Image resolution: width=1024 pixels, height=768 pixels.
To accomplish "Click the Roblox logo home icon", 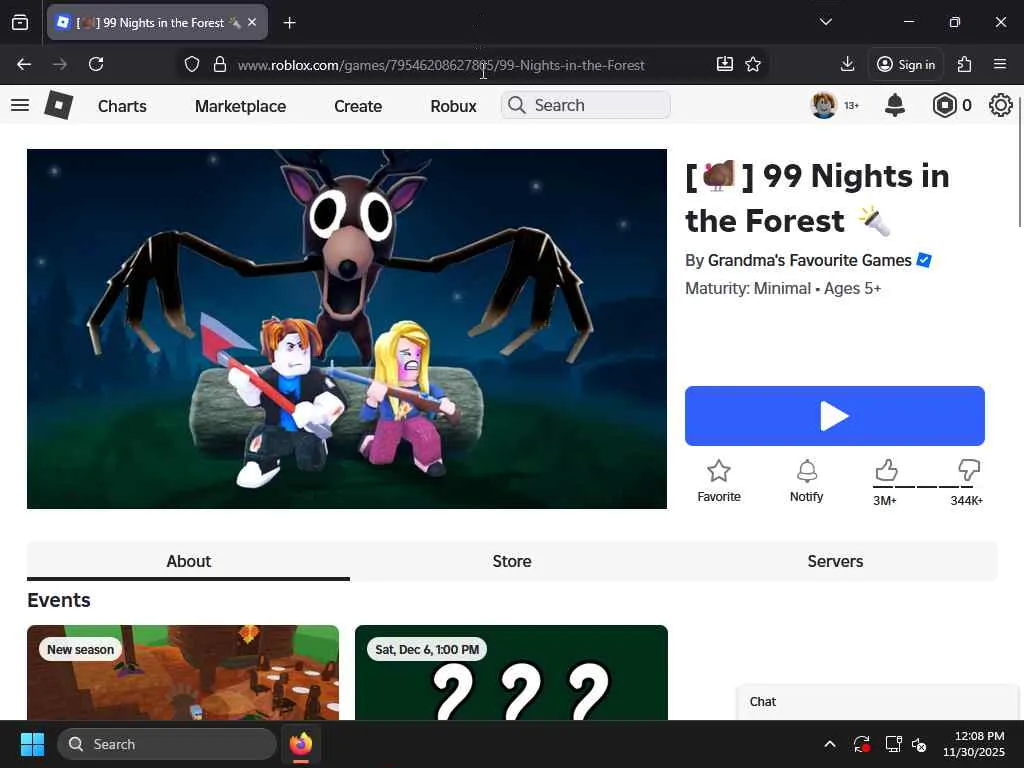I will coord(58,105).
